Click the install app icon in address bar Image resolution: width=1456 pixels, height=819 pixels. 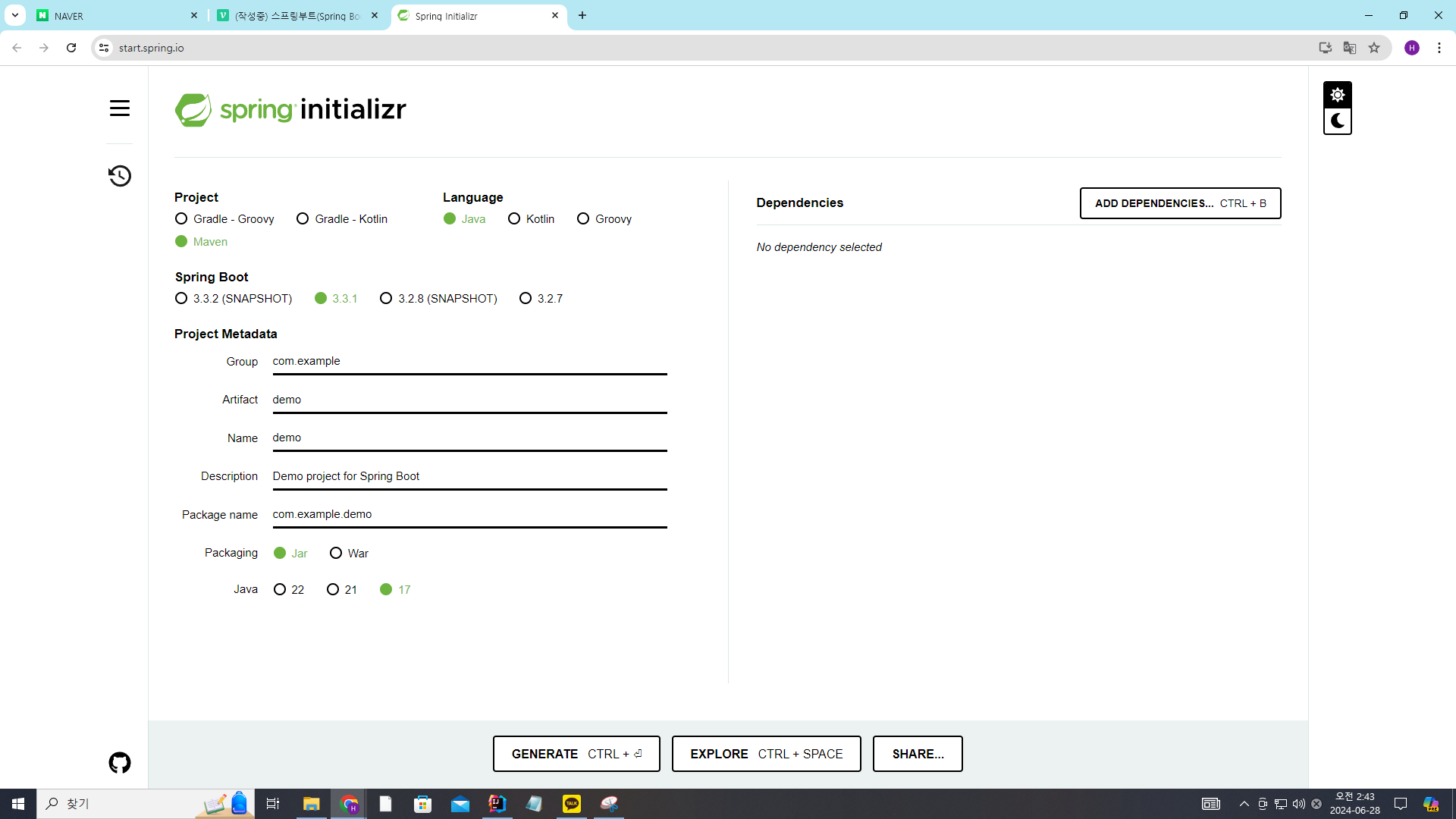pos(1326,48)
